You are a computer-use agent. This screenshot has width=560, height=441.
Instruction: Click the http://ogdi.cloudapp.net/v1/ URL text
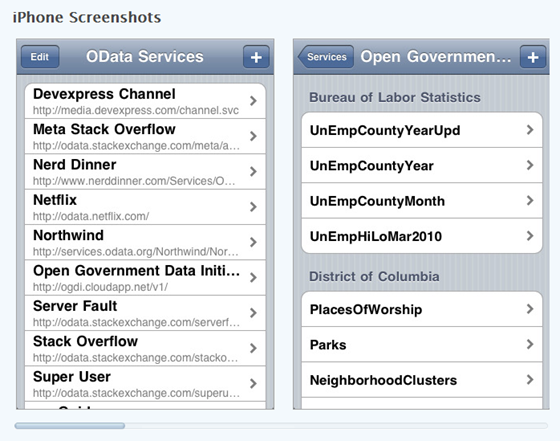(x=100, y=287)
